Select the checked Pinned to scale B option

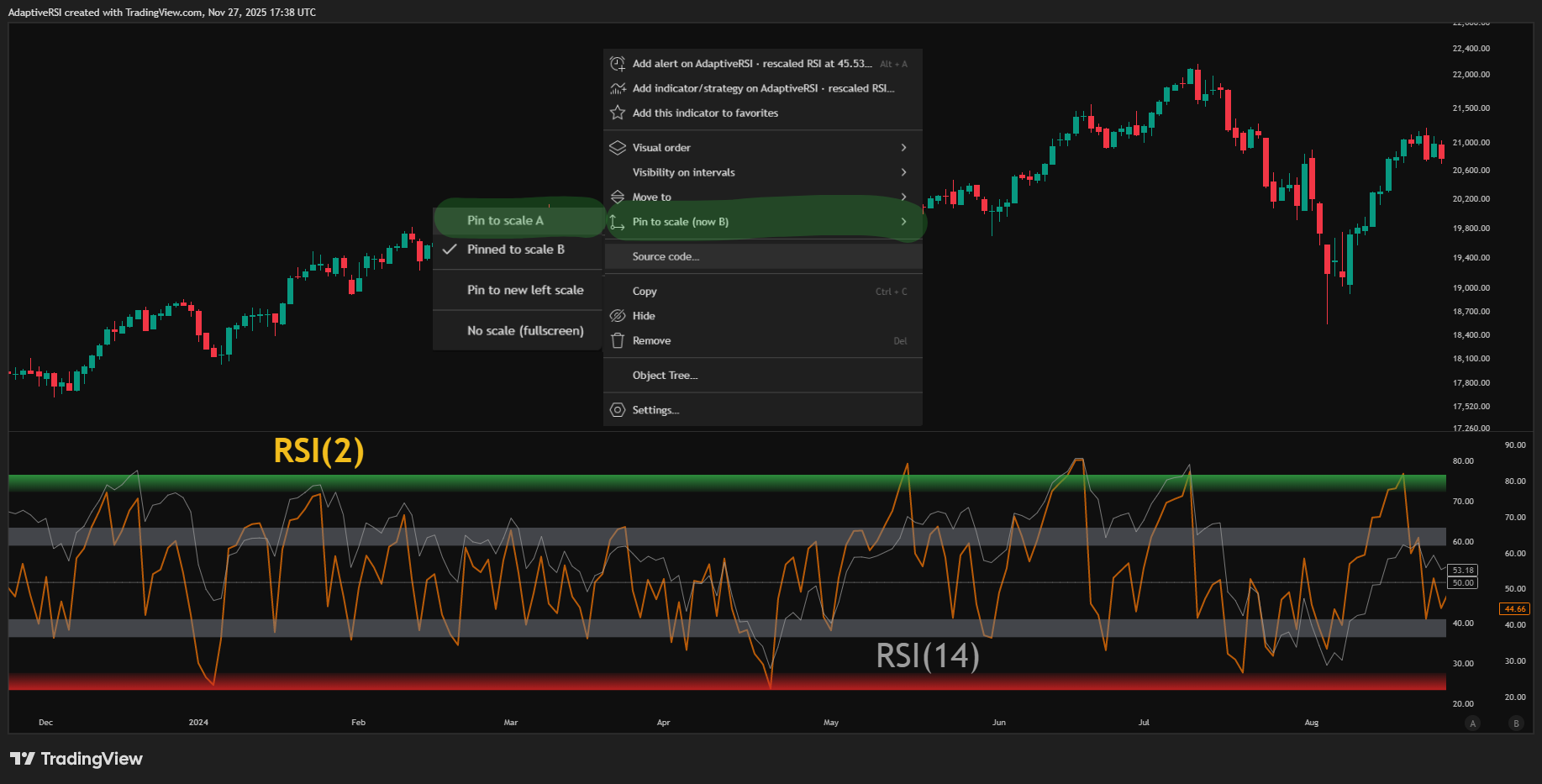(x=518, y=250)
